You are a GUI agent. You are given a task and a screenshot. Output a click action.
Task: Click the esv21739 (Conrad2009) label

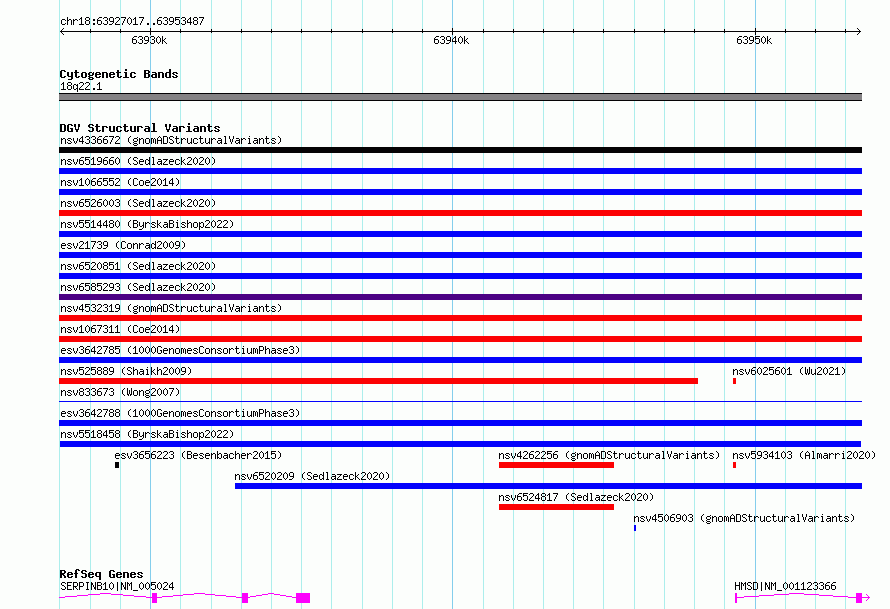[x=123, y=245]
